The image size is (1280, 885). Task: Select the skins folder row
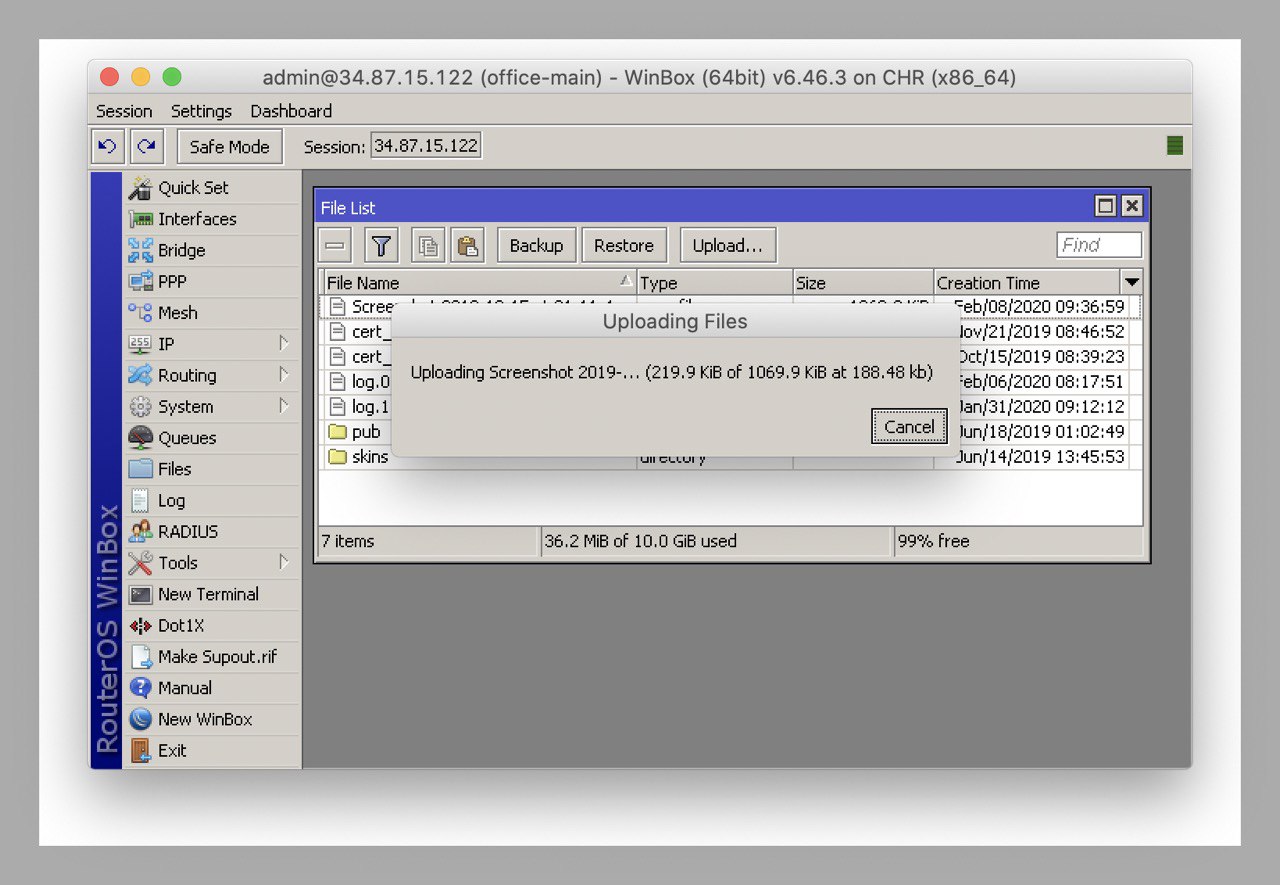pos(730,457)
